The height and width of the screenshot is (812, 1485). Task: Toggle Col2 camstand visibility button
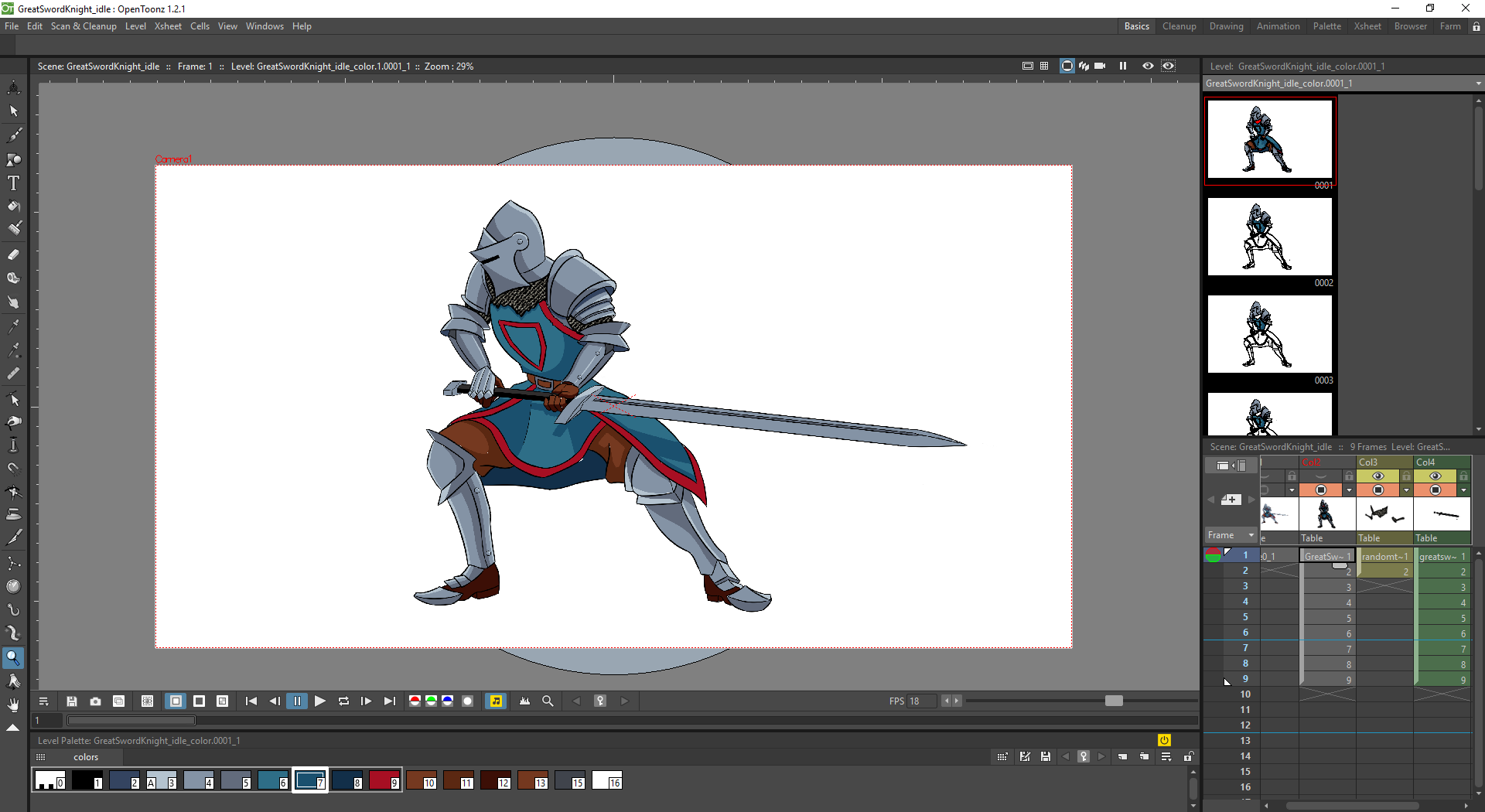[1321, 490]
